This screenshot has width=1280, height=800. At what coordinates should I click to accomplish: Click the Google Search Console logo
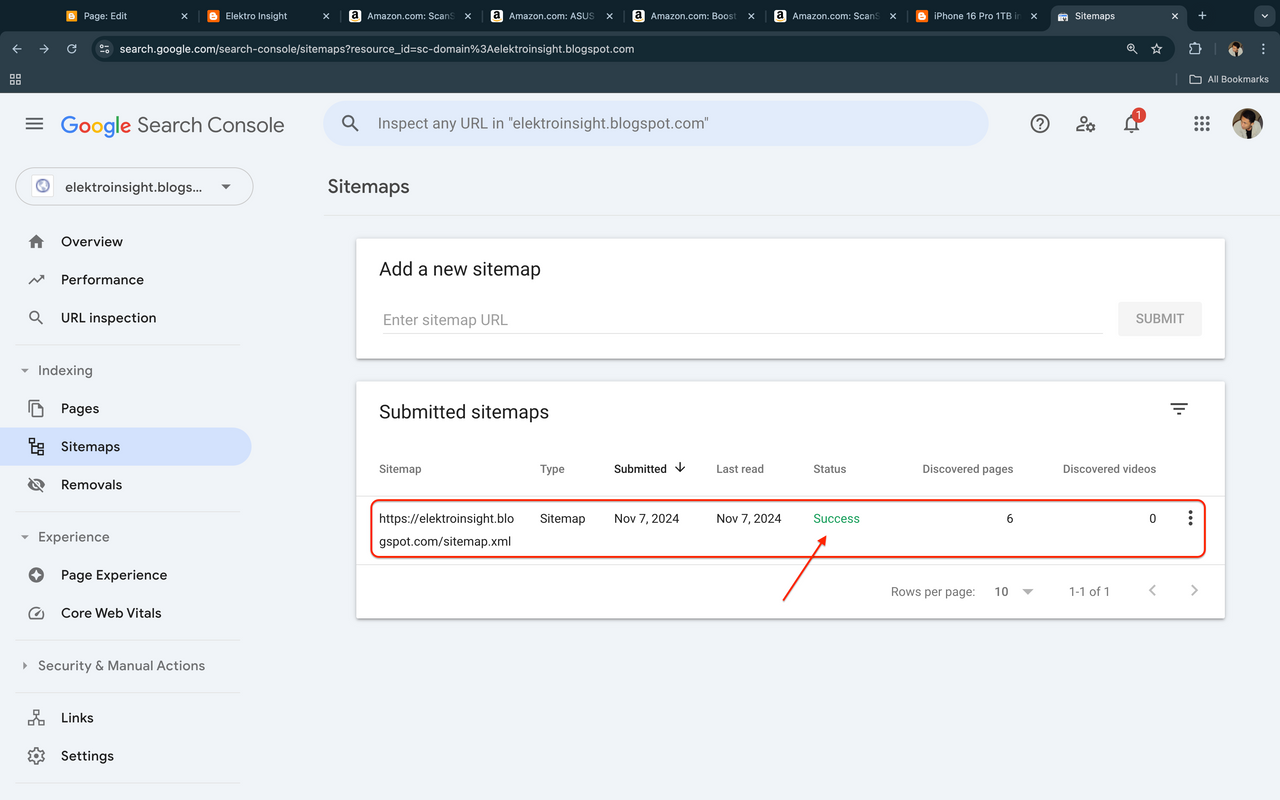coord(172,125)
